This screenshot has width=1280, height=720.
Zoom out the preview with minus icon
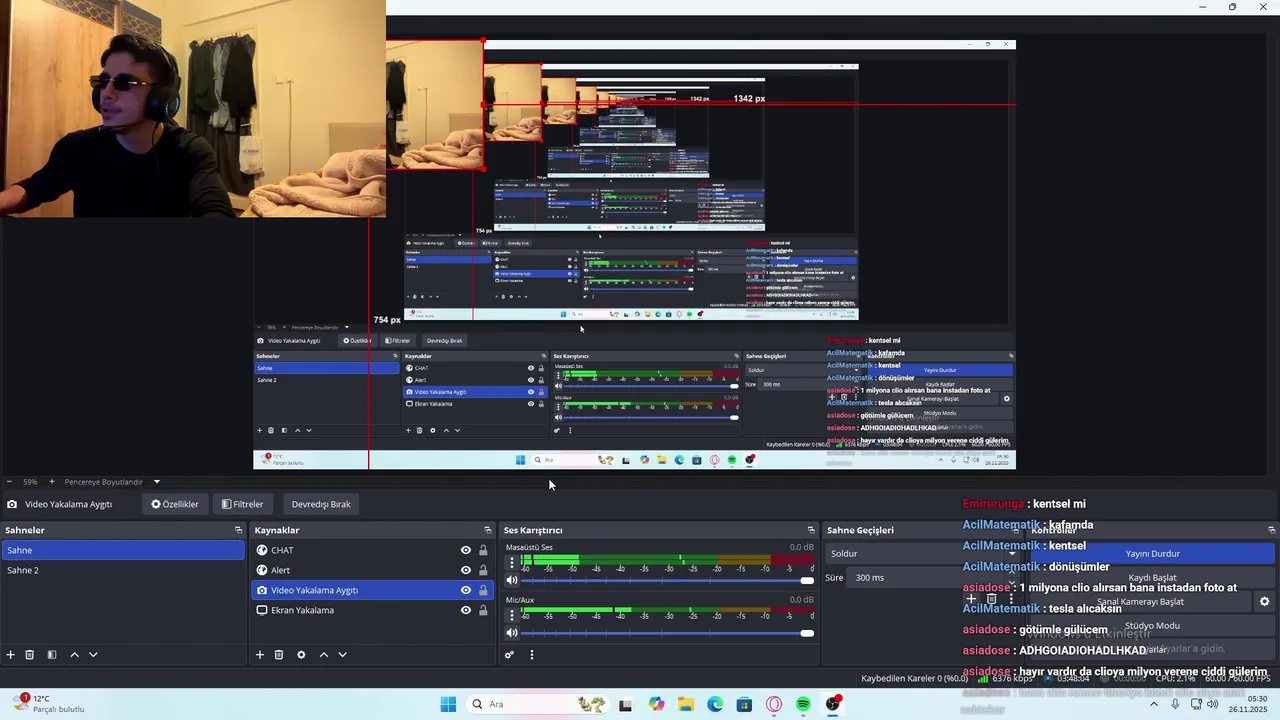(10, 482)
